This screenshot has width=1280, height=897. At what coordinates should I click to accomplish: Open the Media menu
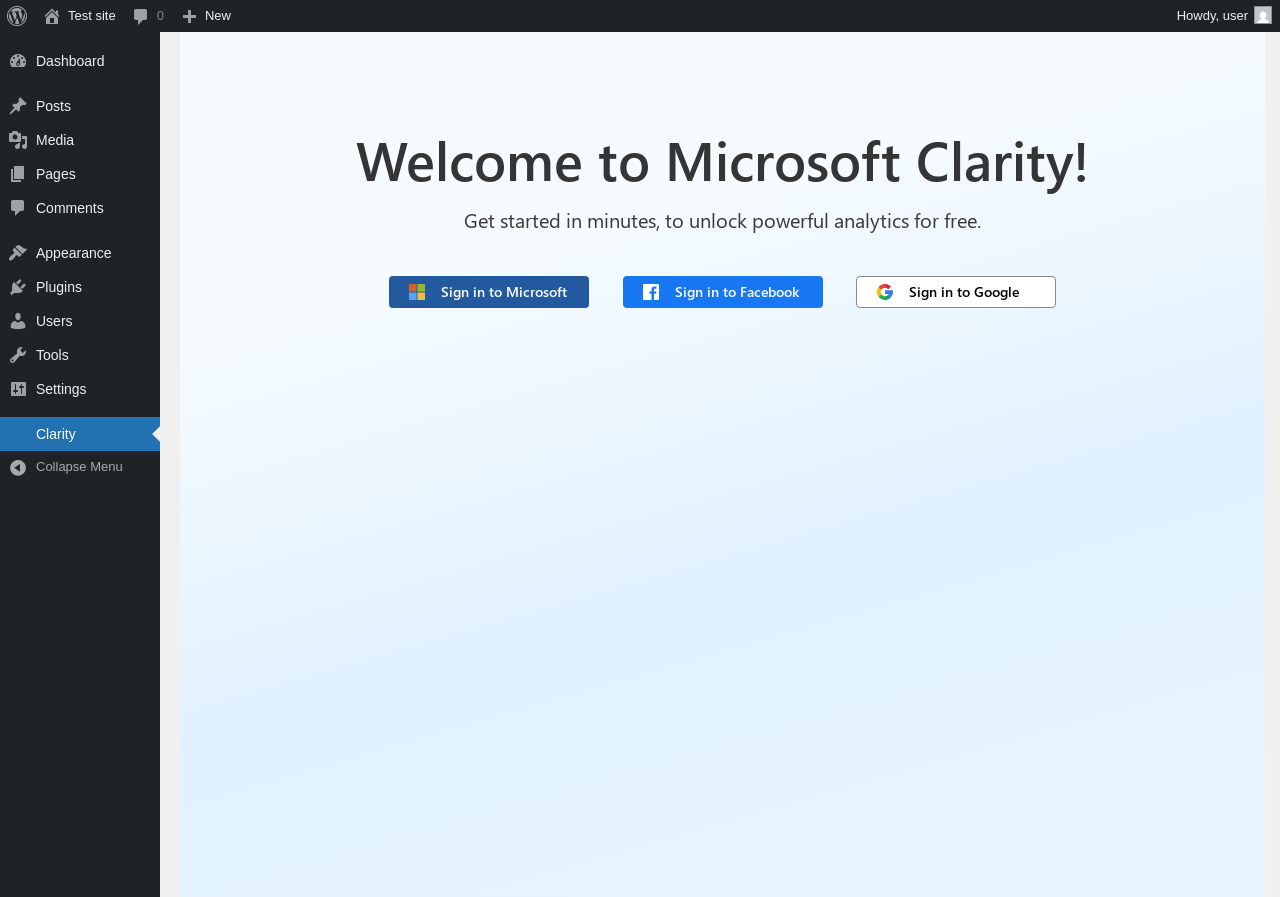(x=80, y=140)
